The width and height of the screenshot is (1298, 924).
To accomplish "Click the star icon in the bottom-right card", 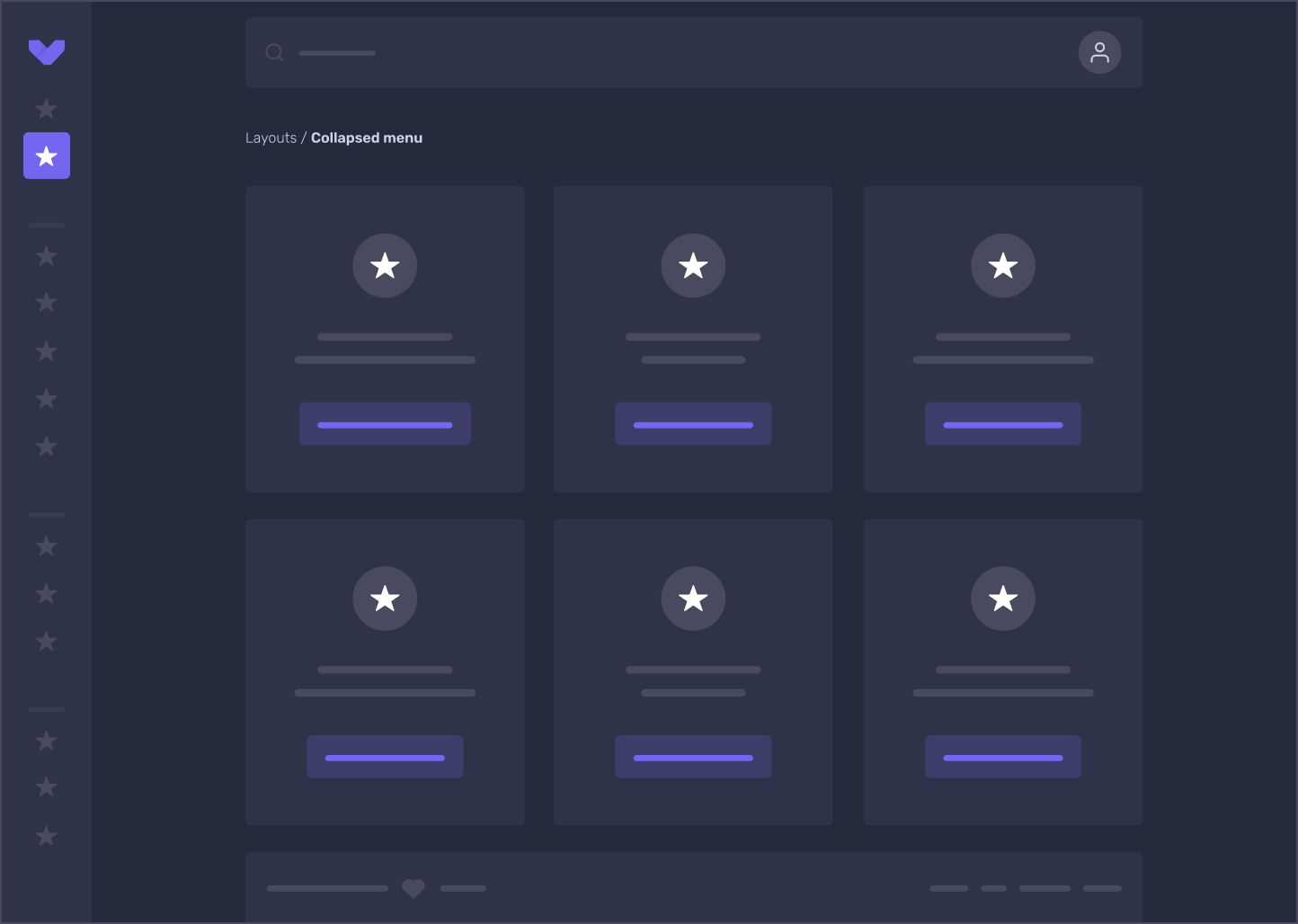I will pos(1003,598).
